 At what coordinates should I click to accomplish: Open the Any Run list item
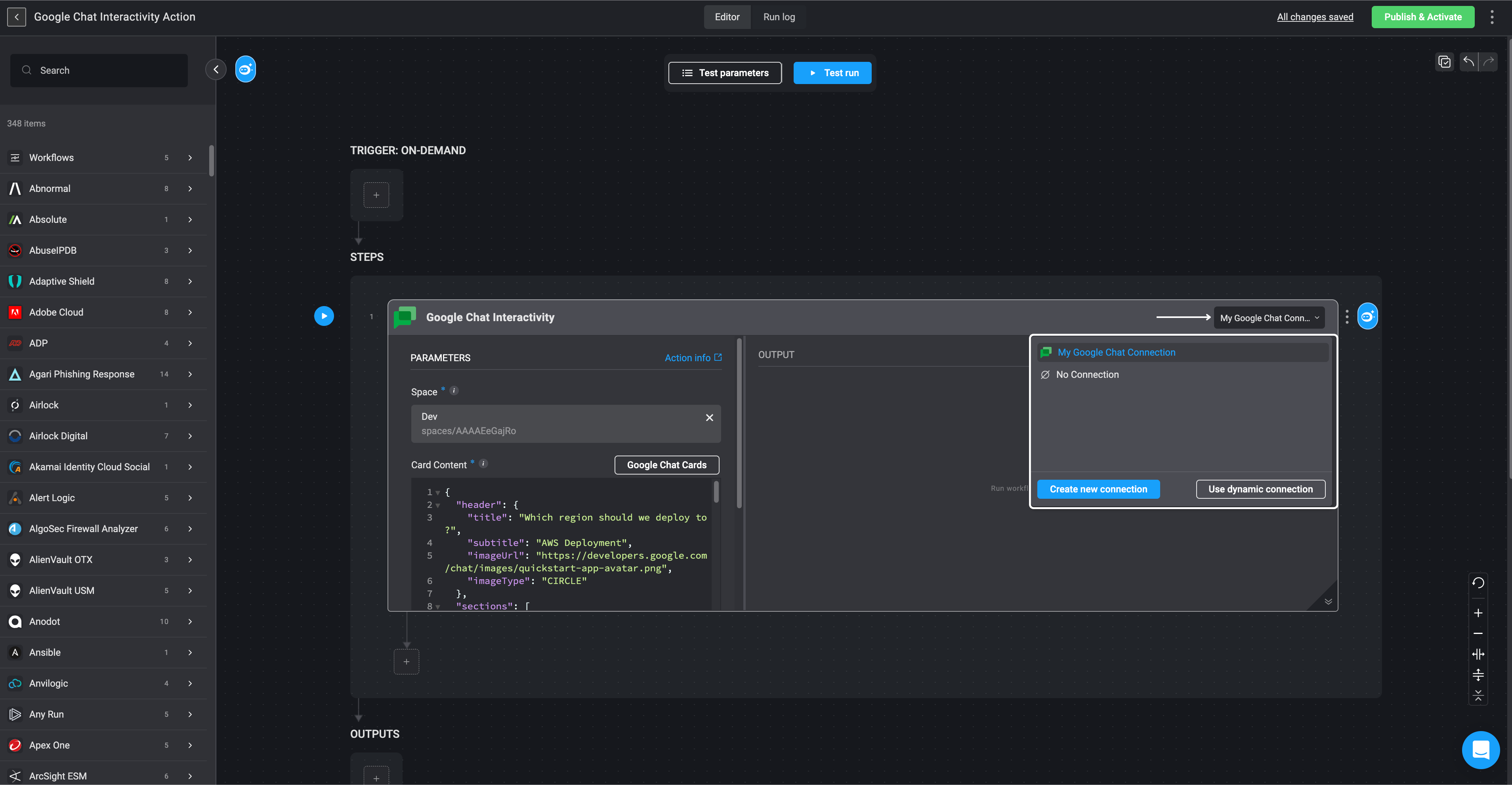click(x=103, y=714)
